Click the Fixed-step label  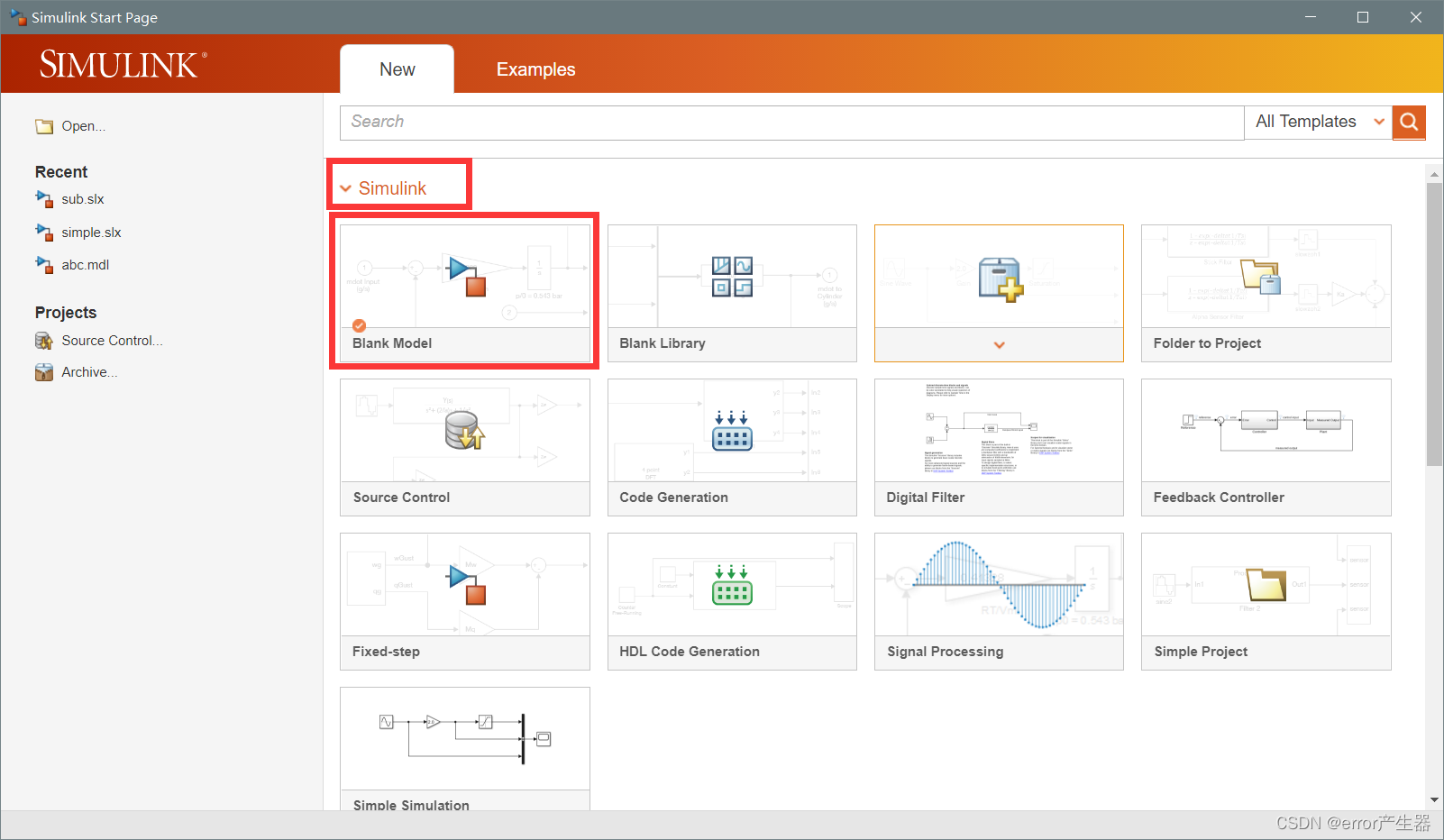386,652
